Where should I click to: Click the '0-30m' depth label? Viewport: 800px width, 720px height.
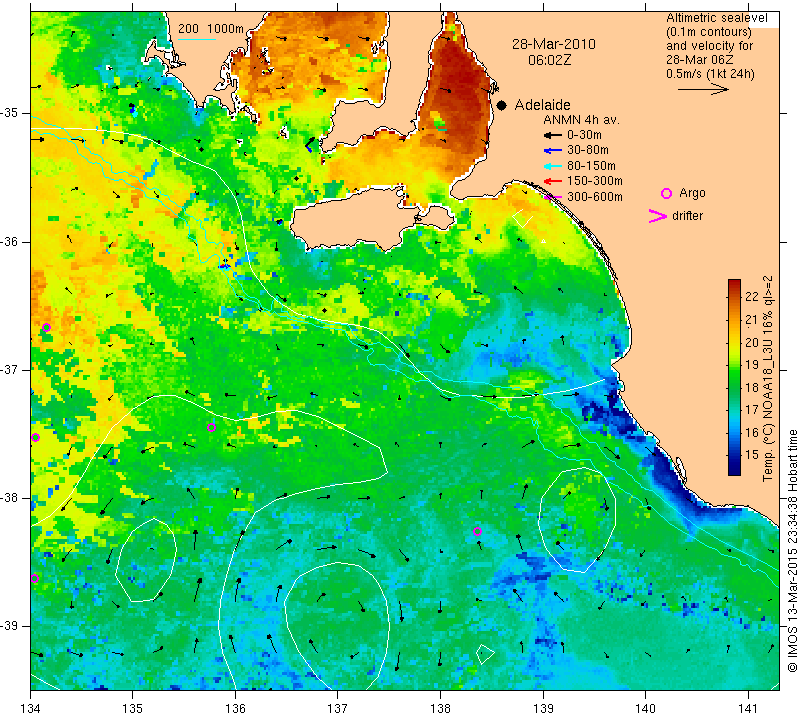(584, 135)
